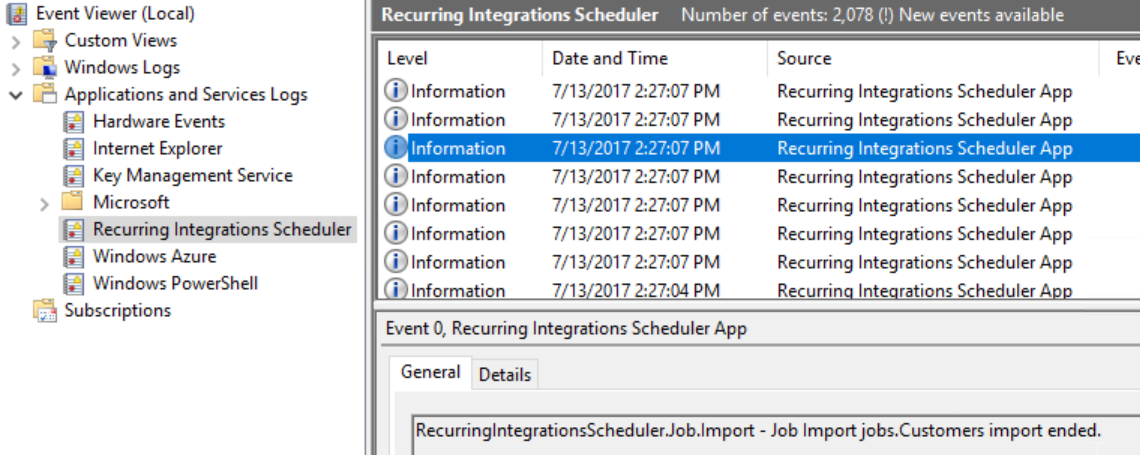Expand the Windows Logs node
The image size is (1140, 455).
pos(16,68)
